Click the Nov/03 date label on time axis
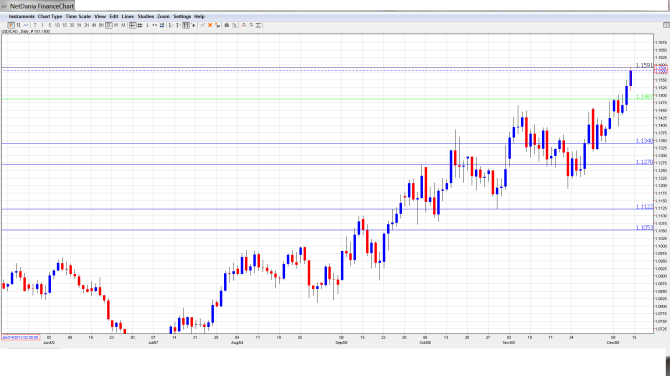This screenshot has height=376, width=670. (x=508, y=343)
